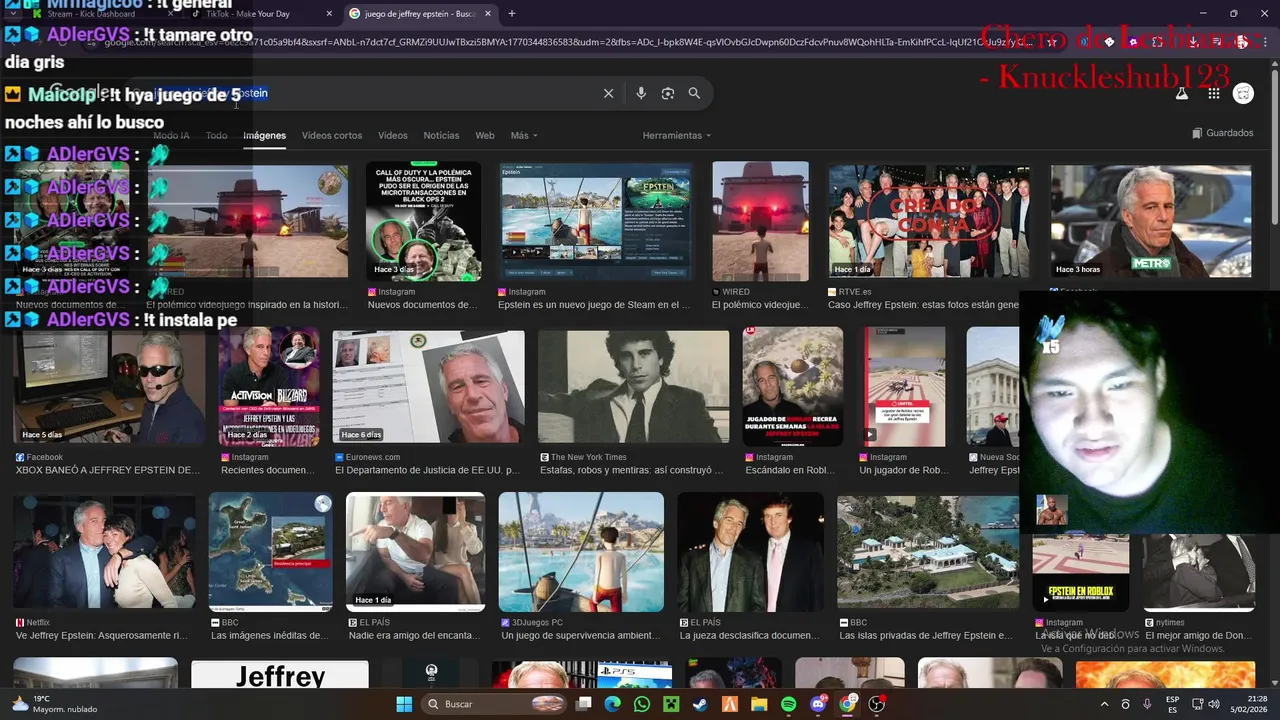The image size is (1280, 720).
Task: Open the Google account avatar menu
Action: pos(1243,93)
